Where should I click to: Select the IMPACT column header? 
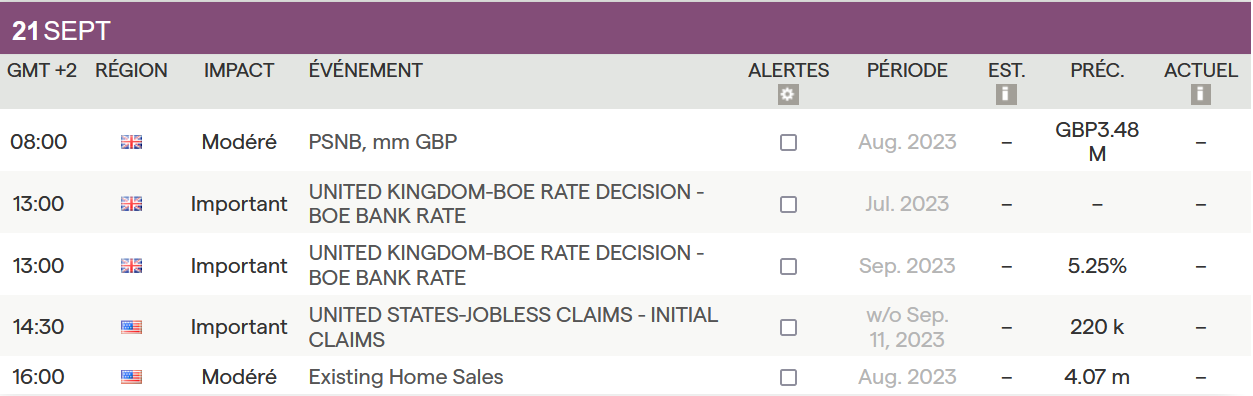[239, 71]
